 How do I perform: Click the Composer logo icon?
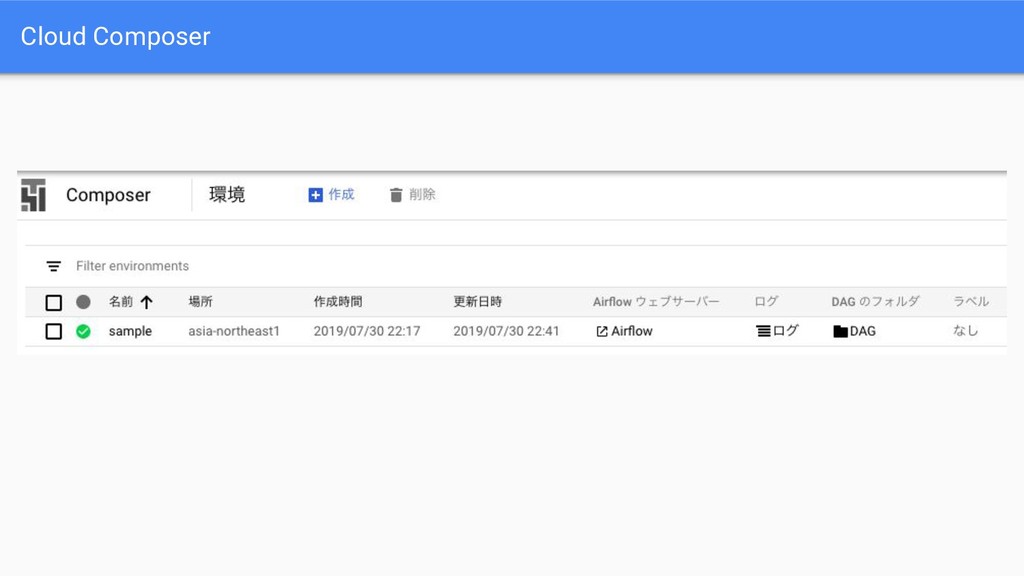coord(33,195)
